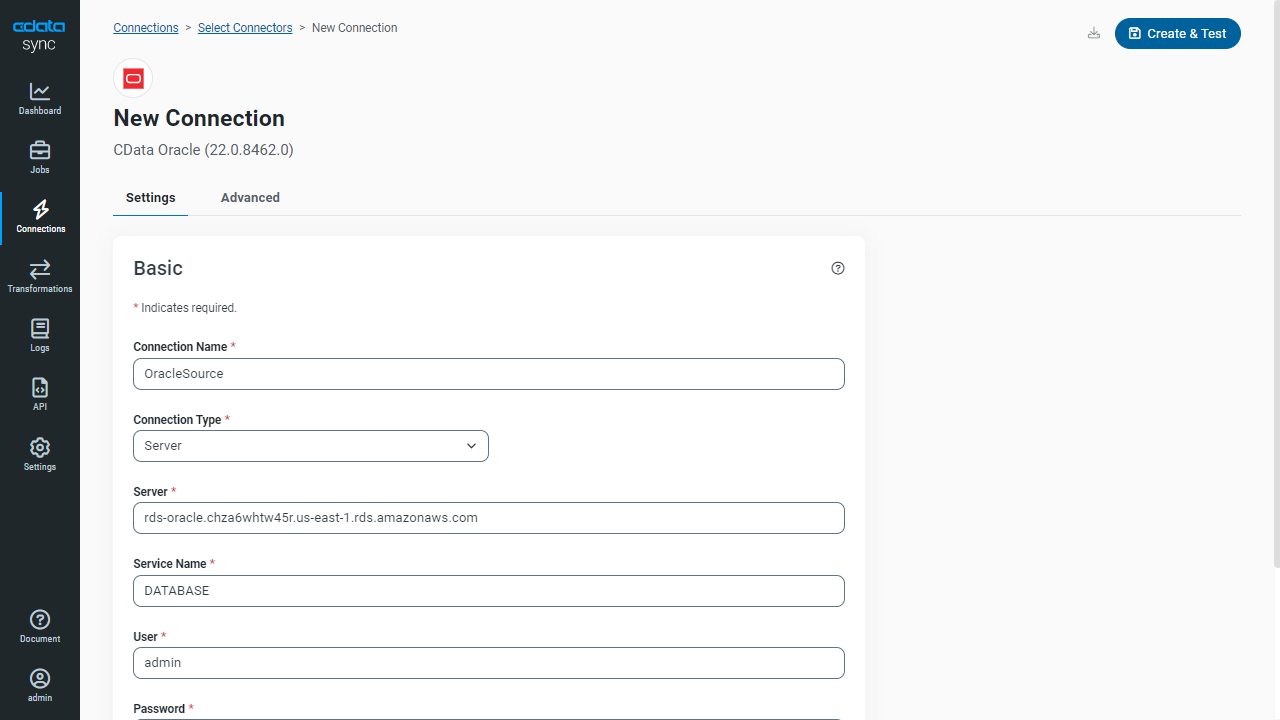This screenshot has width=1280, height=720.
Task: Open Connections in the sidebar
Action: [x=40, y=216]
